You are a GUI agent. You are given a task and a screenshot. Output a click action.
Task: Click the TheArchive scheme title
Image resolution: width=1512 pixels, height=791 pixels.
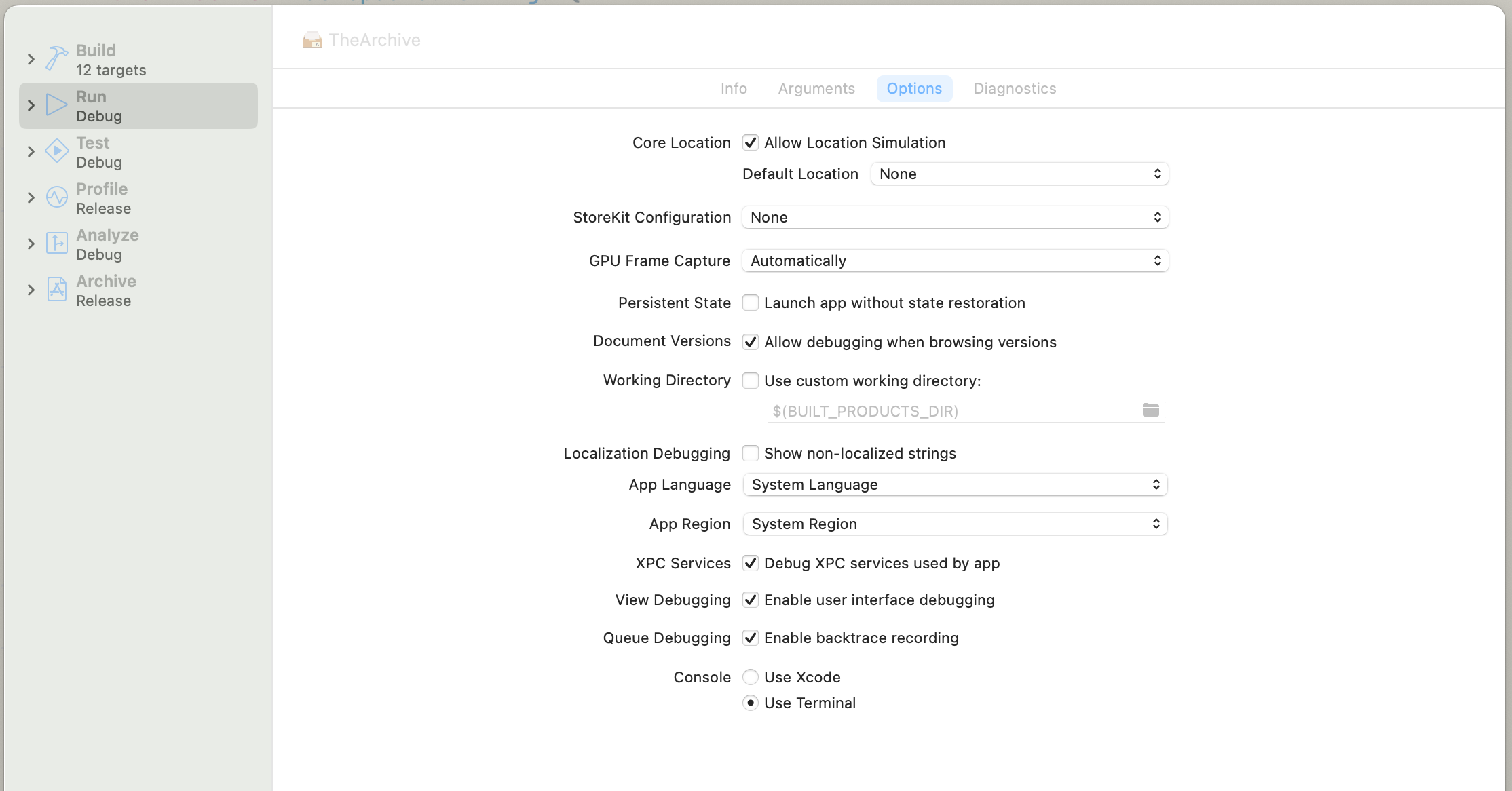[375, 40]
